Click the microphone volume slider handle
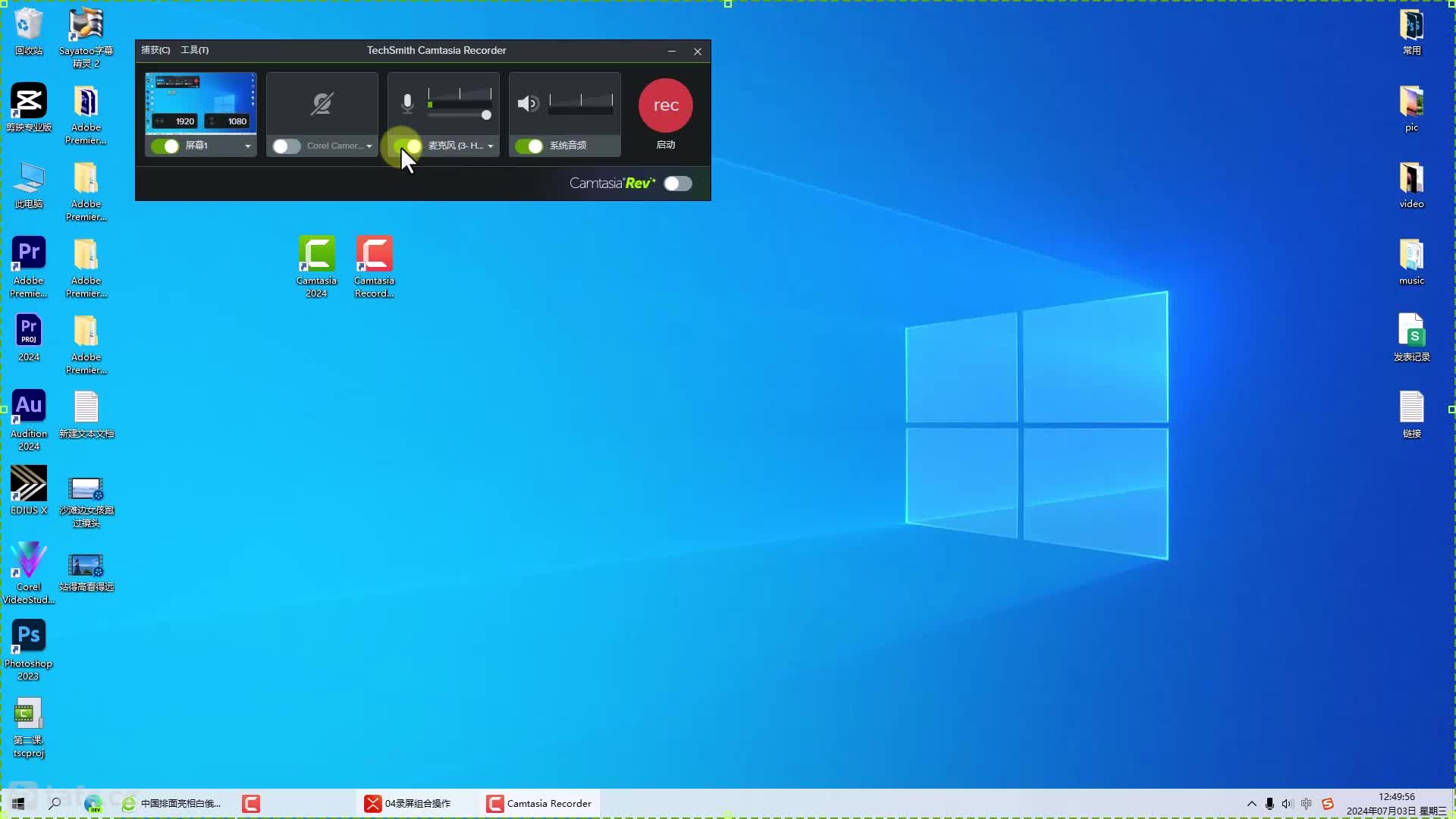The width and height of the screenshot is (1456, 819). [486, 115]
